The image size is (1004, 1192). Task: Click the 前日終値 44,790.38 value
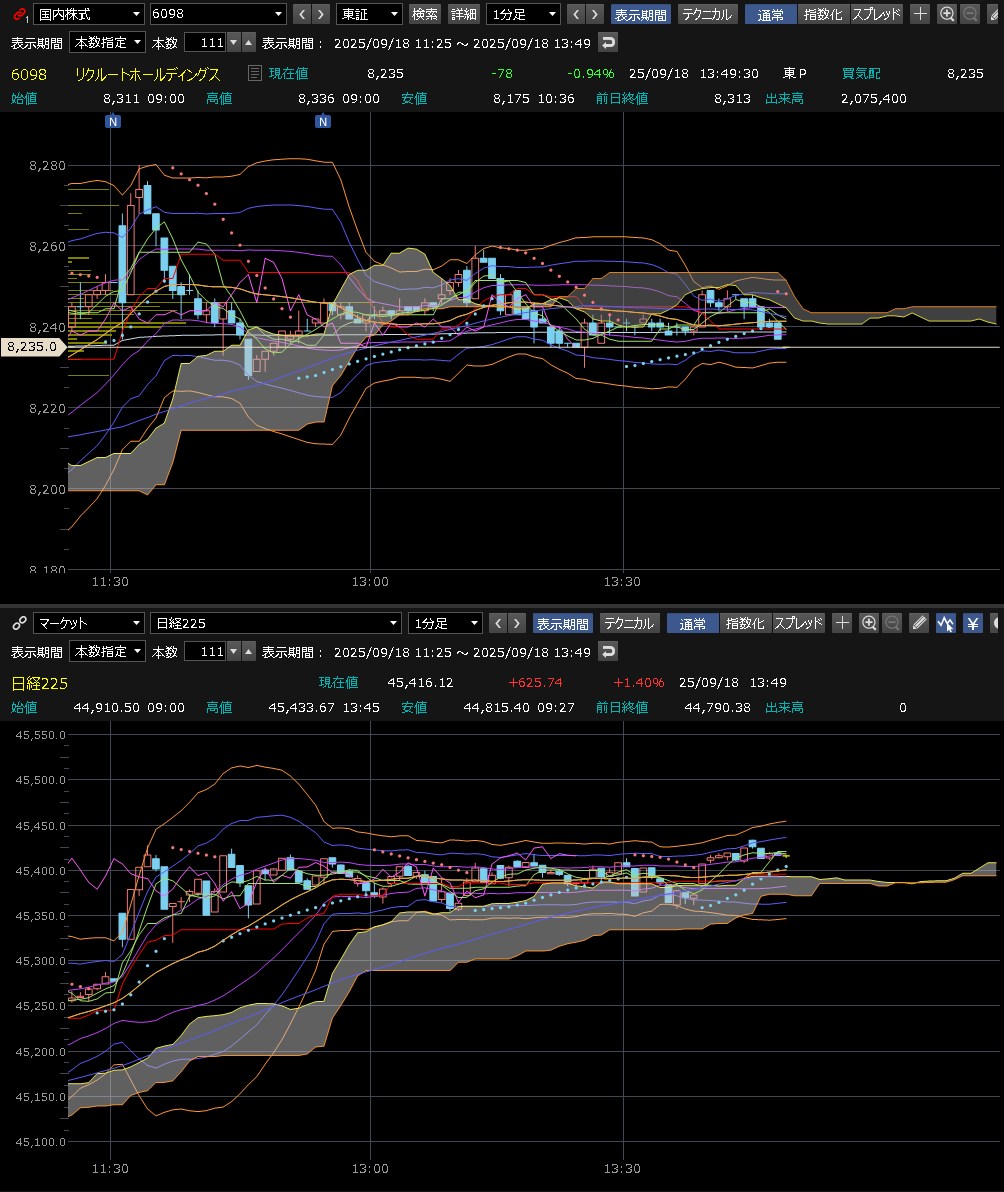click(717, 707)
